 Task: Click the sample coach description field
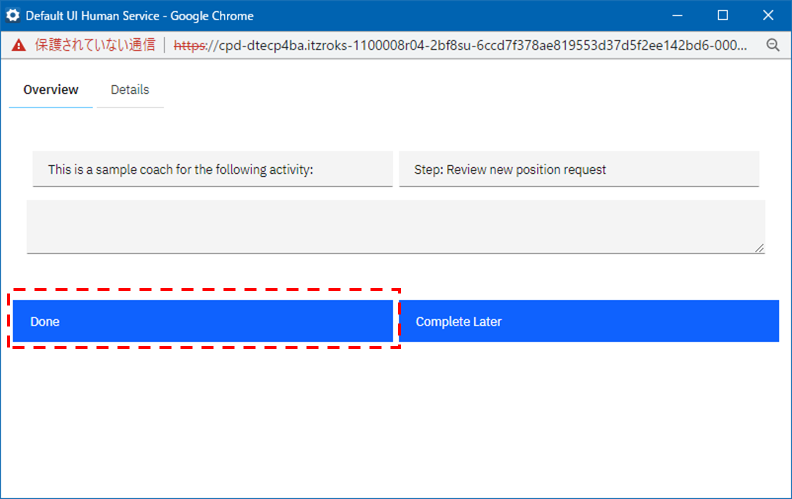[x=213, y=169]
